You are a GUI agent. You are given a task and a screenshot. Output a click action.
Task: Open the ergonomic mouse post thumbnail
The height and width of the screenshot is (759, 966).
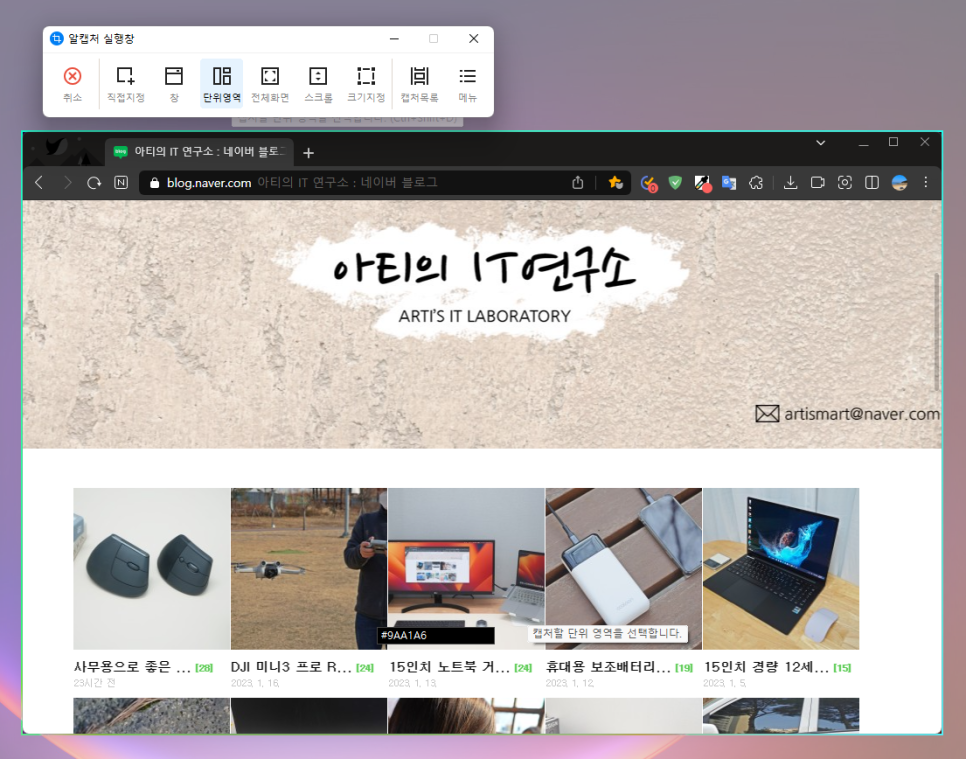click(152, 569)
